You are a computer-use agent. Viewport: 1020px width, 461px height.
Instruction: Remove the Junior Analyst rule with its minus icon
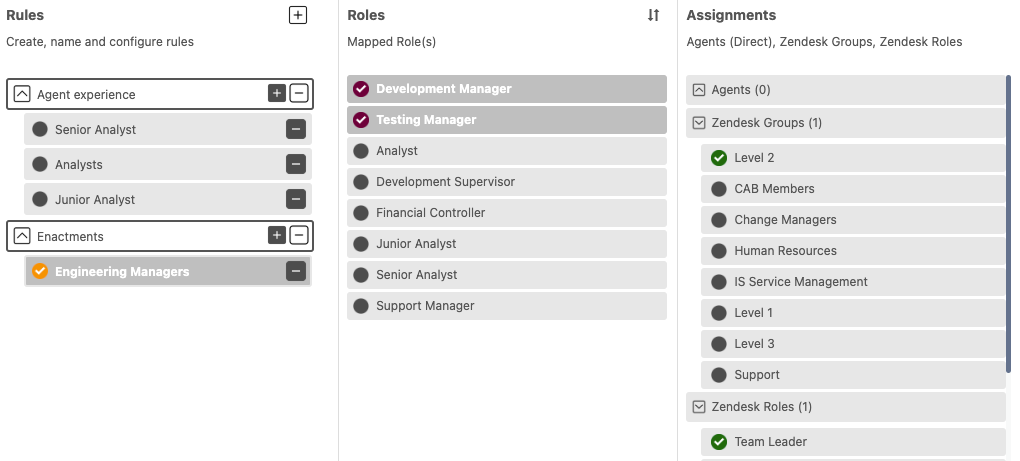tap(296, 199)
